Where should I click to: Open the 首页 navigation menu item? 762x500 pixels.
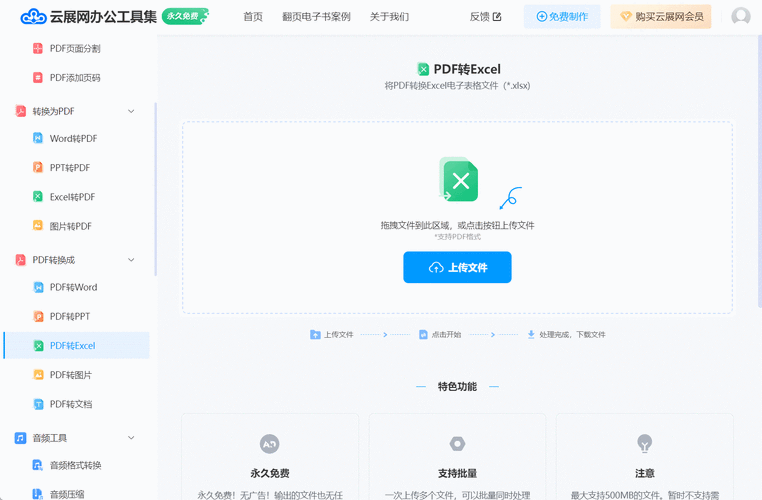pos(253,17)
